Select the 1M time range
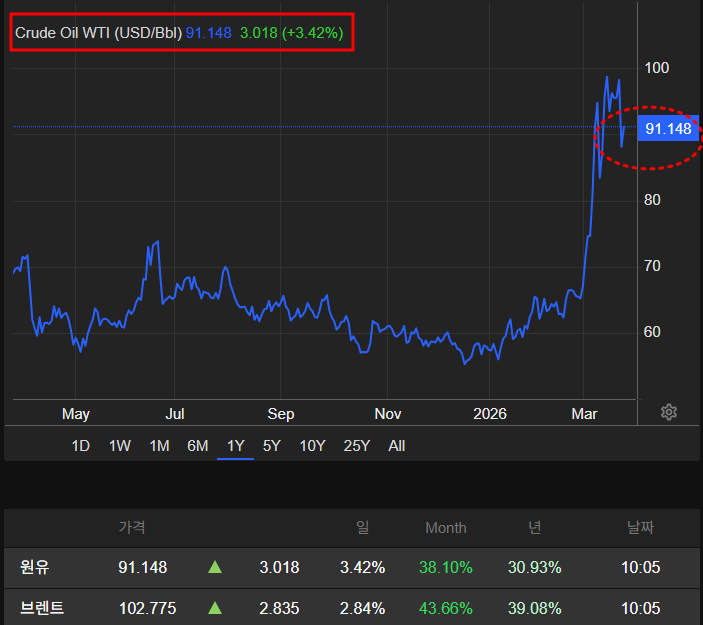The width and height of the screenshot is (703, 625). coord(159,446)
